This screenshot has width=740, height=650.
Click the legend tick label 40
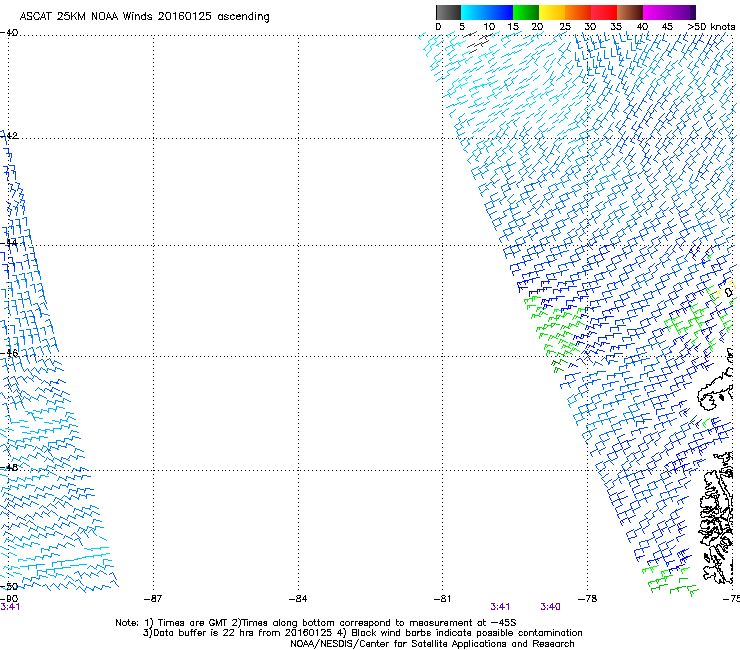pos(642,27)
